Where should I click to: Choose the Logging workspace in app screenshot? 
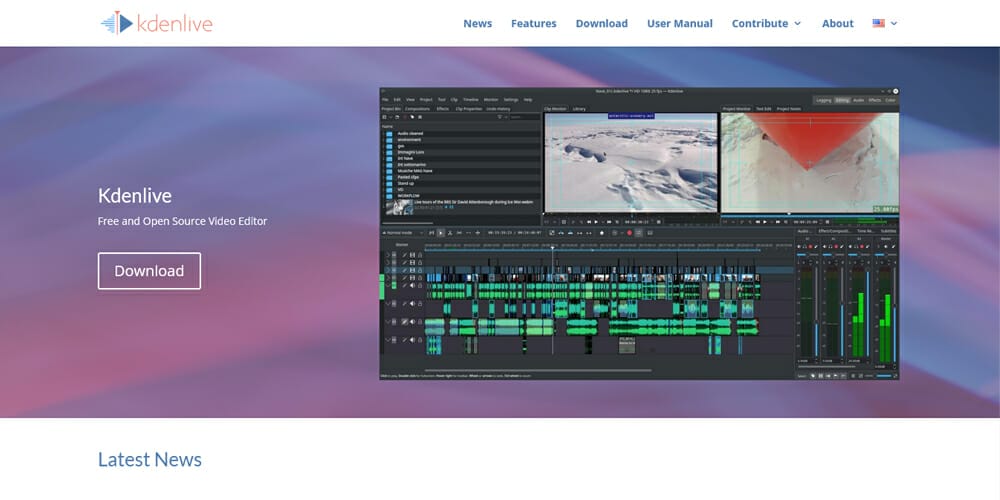pyautogui.click(x=823, y=100)
